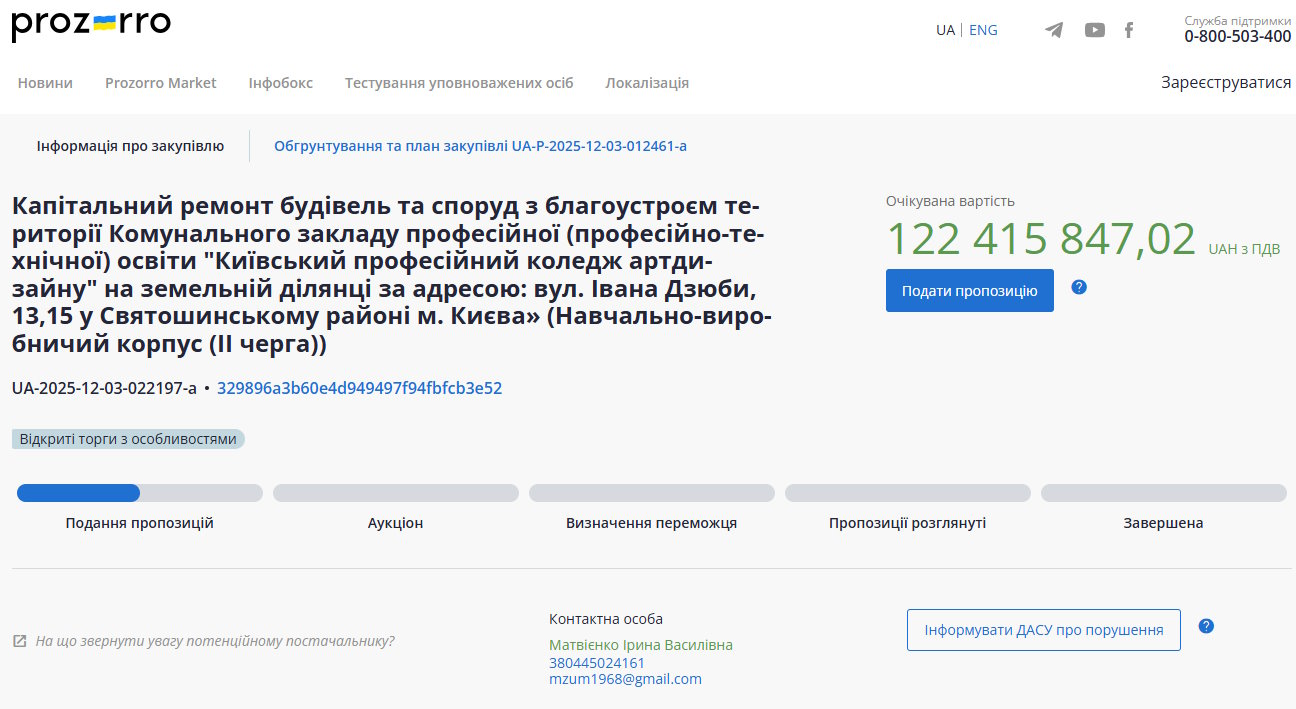Click external link icon near supplier hint
The height and width of the screenshot is (709, 1296).
coord(20,641)
